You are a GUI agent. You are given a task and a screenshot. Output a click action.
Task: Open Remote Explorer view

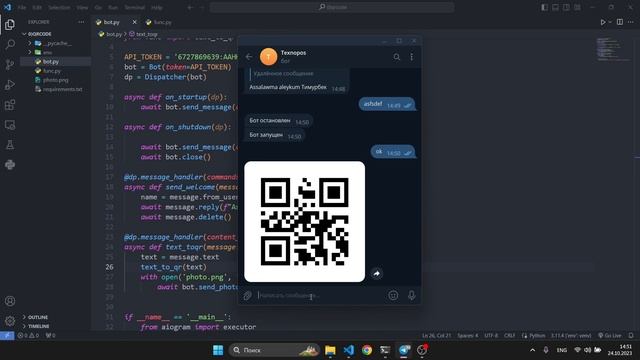pyautogui.click(x=10, y=125)
